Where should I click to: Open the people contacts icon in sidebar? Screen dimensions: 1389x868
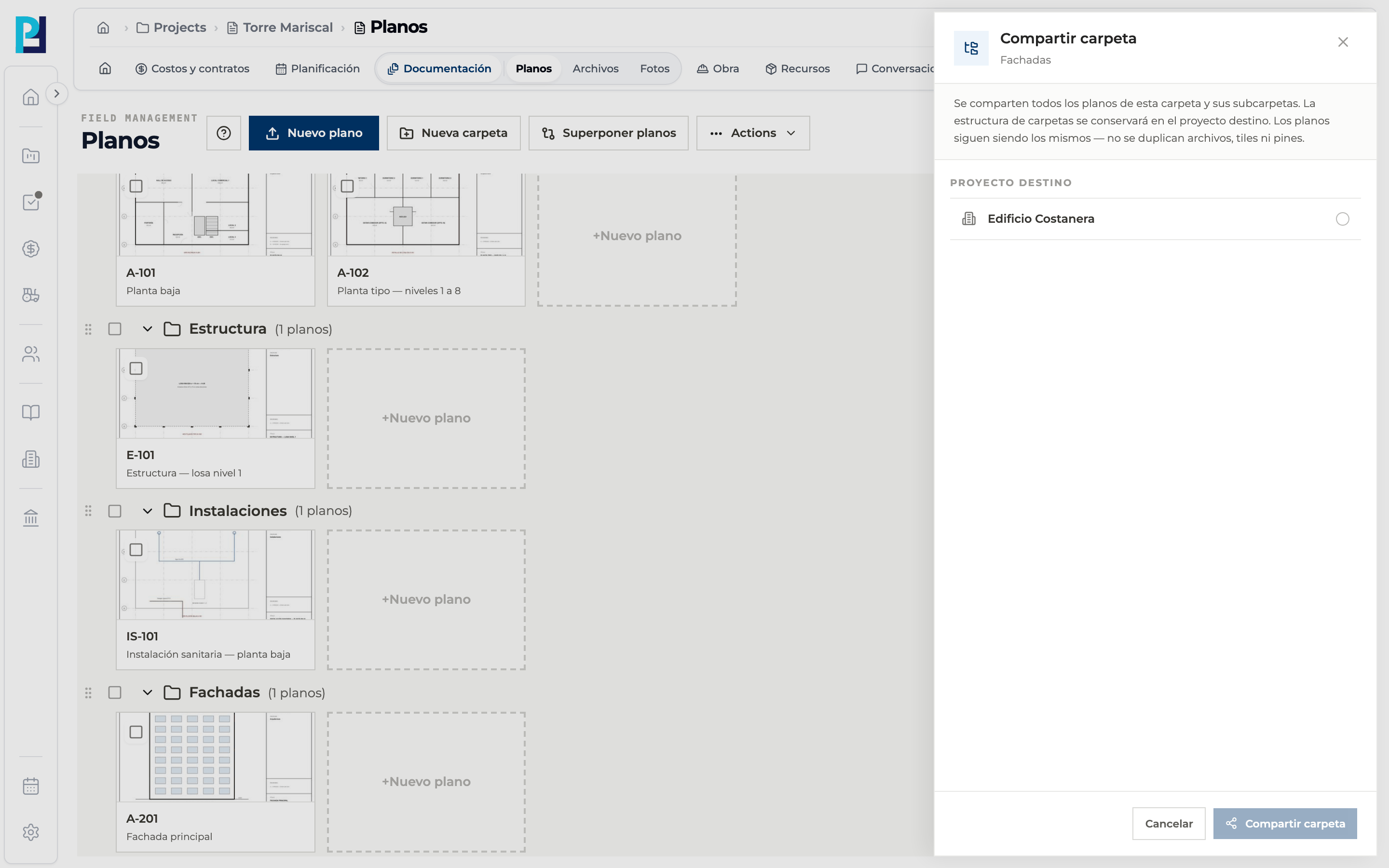31,354
